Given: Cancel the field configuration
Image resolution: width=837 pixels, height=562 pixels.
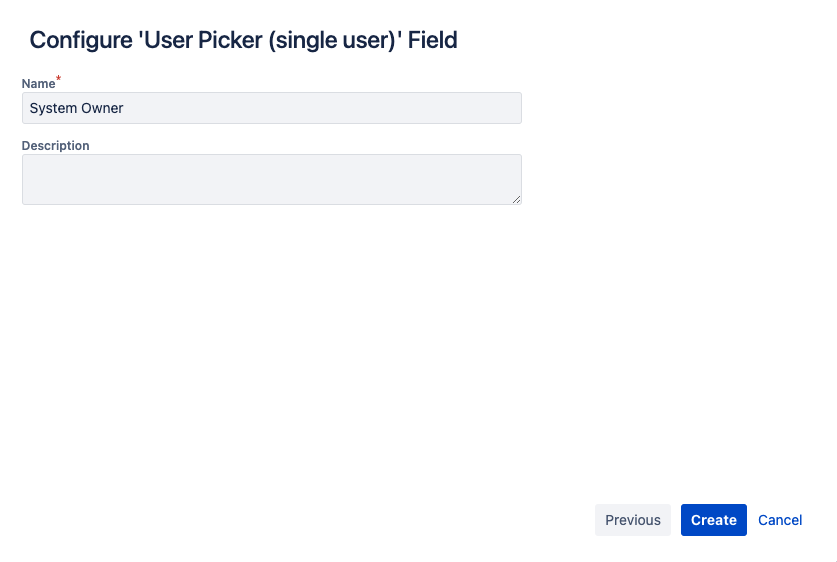Looking at the screenshot, I should [x=780, y=520].
